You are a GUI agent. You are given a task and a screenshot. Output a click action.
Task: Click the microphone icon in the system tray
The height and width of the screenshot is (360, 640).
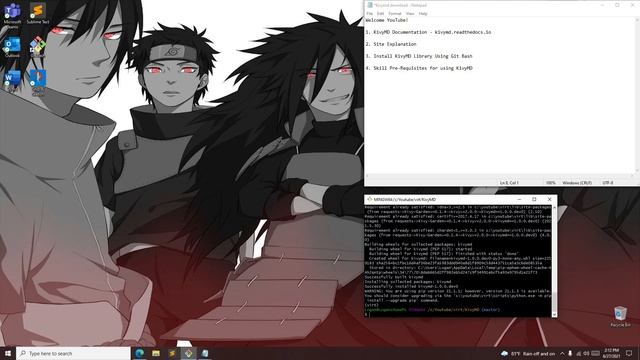[570, 353]
